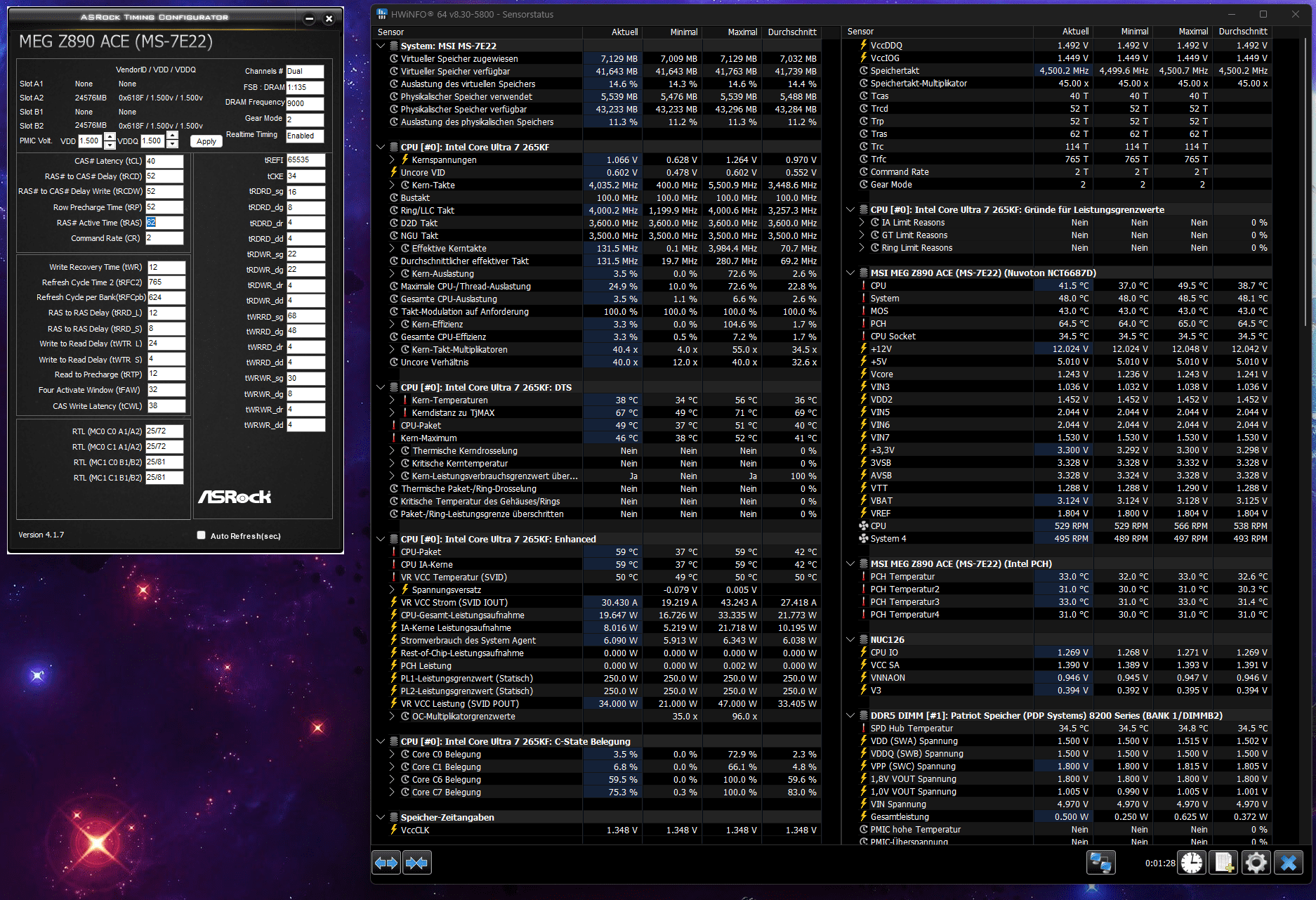Click the 0:01:28 elapsed timer text
Image resolution: width=1316 pixels, height=900 pixels.
[1160, 863]
